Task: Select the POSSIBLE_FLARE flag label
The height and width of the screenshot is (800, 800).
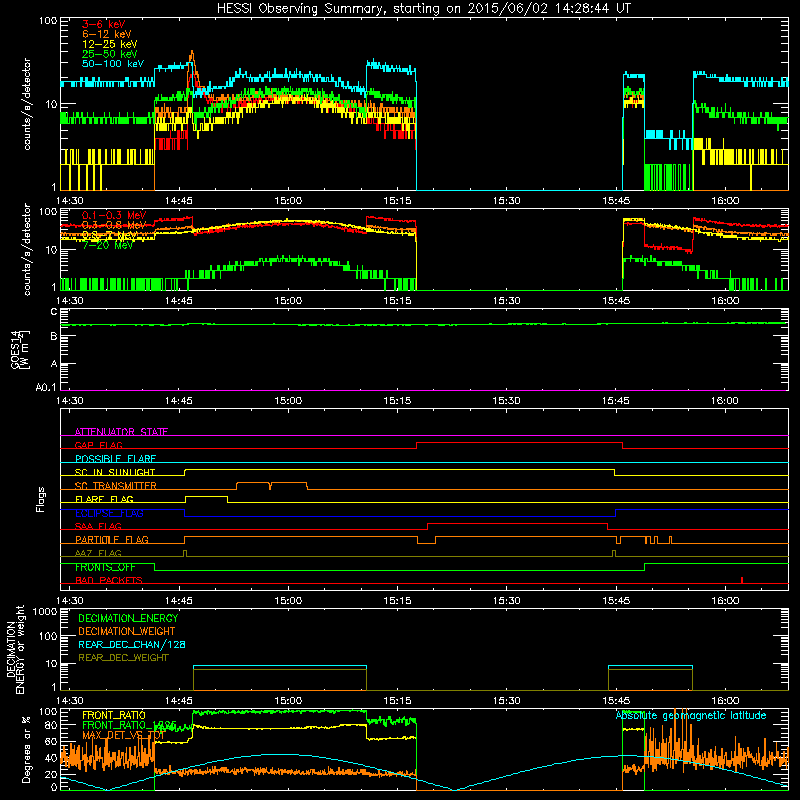Action: [115, 459]
